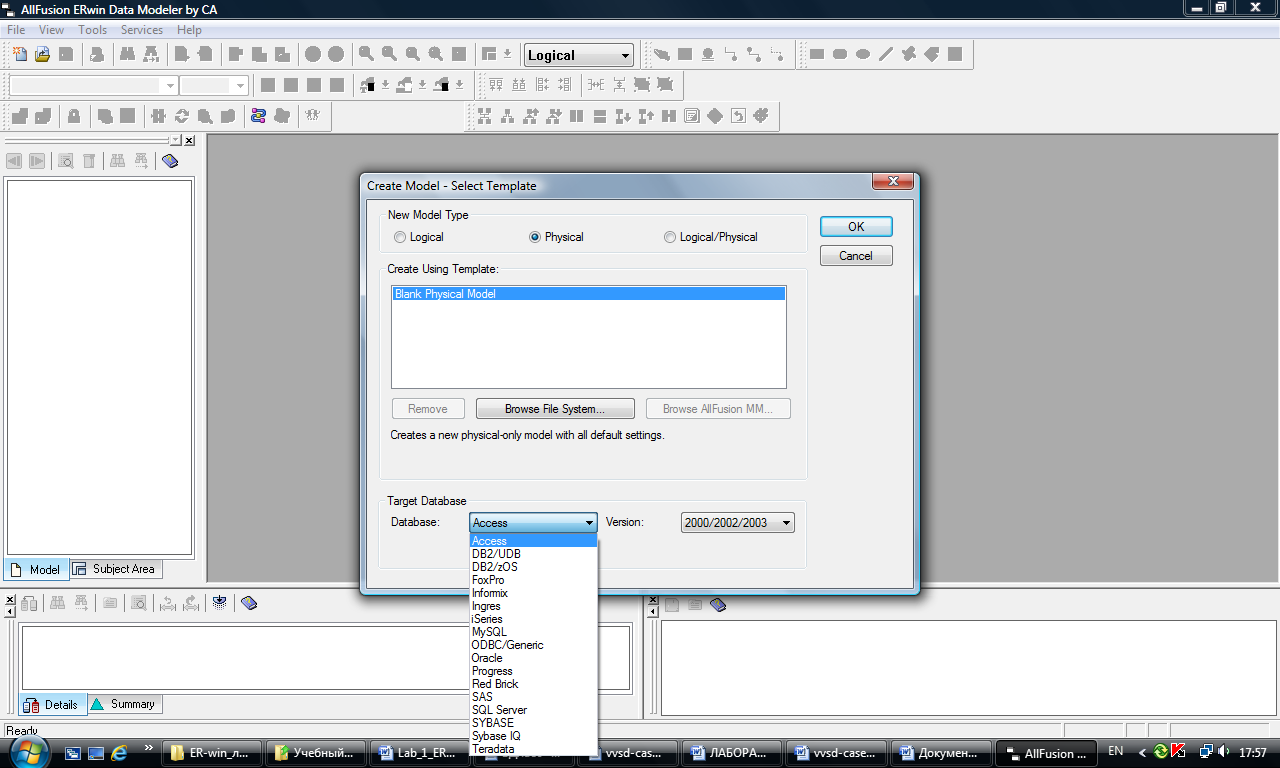This screenshot has height=768, width=1280.
Task: Click the padlock icon in the toolbar
Action: 73,116
